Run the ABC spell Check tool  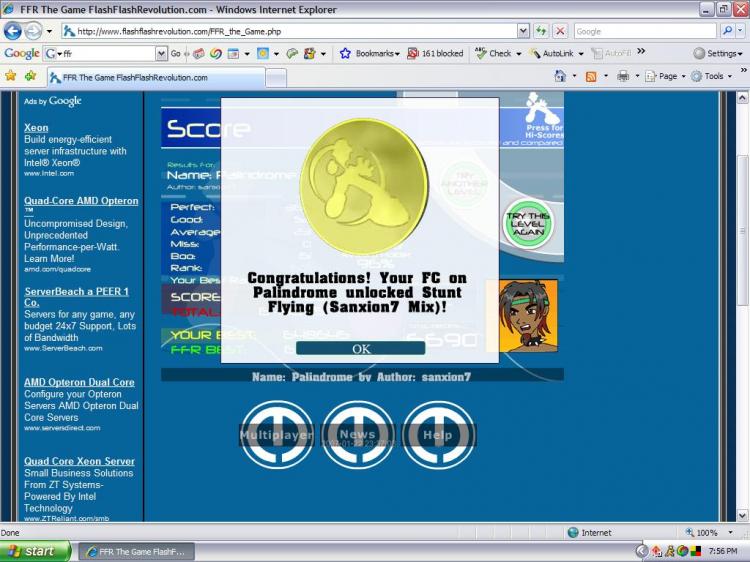click(x=494, y=54)
